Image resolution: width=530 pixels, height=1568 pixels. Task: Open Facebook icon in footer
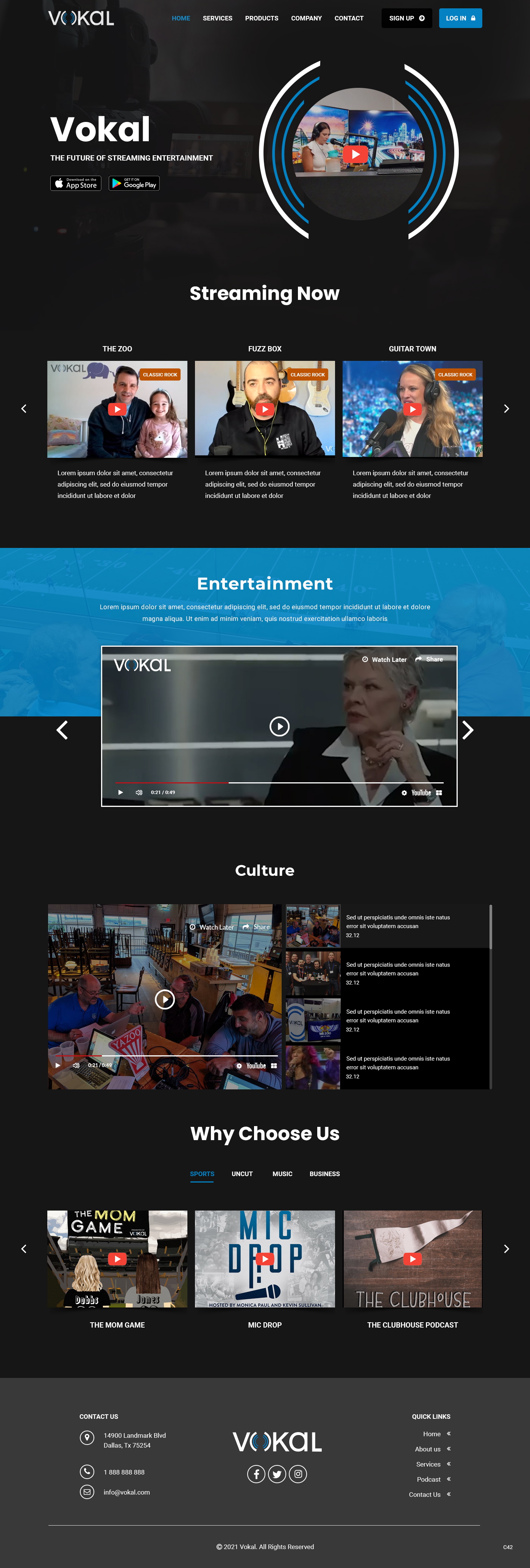(256, 1474)
